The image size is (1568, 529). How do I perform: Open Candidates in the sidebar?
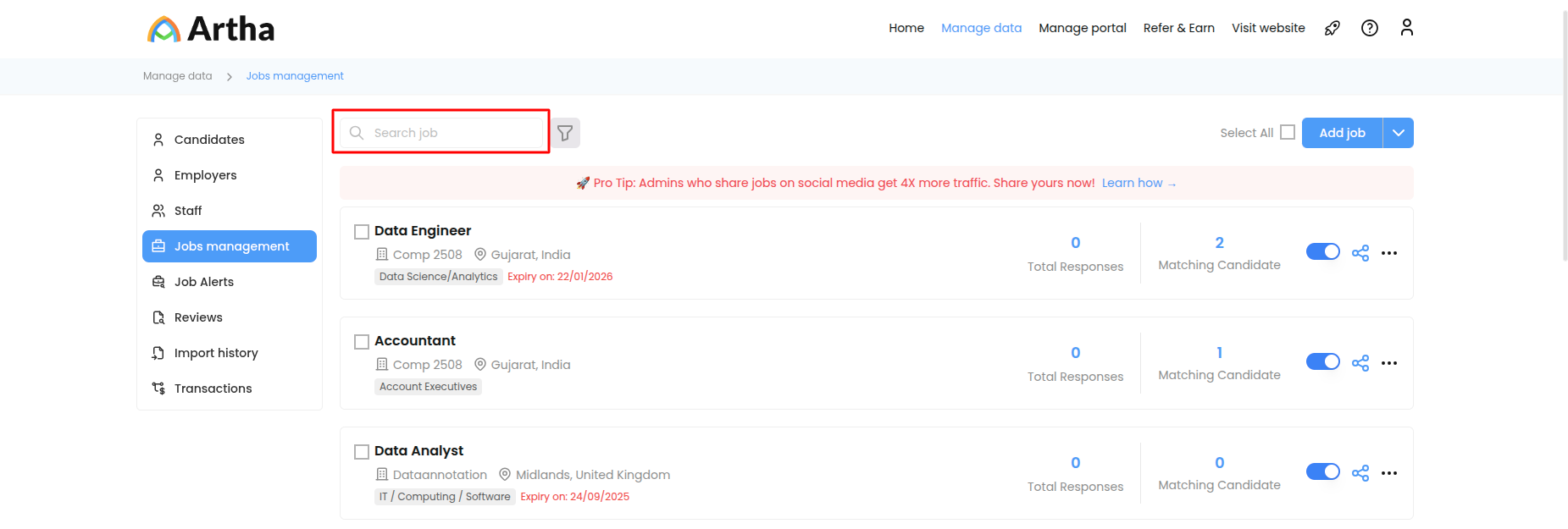tap(209, 140)
